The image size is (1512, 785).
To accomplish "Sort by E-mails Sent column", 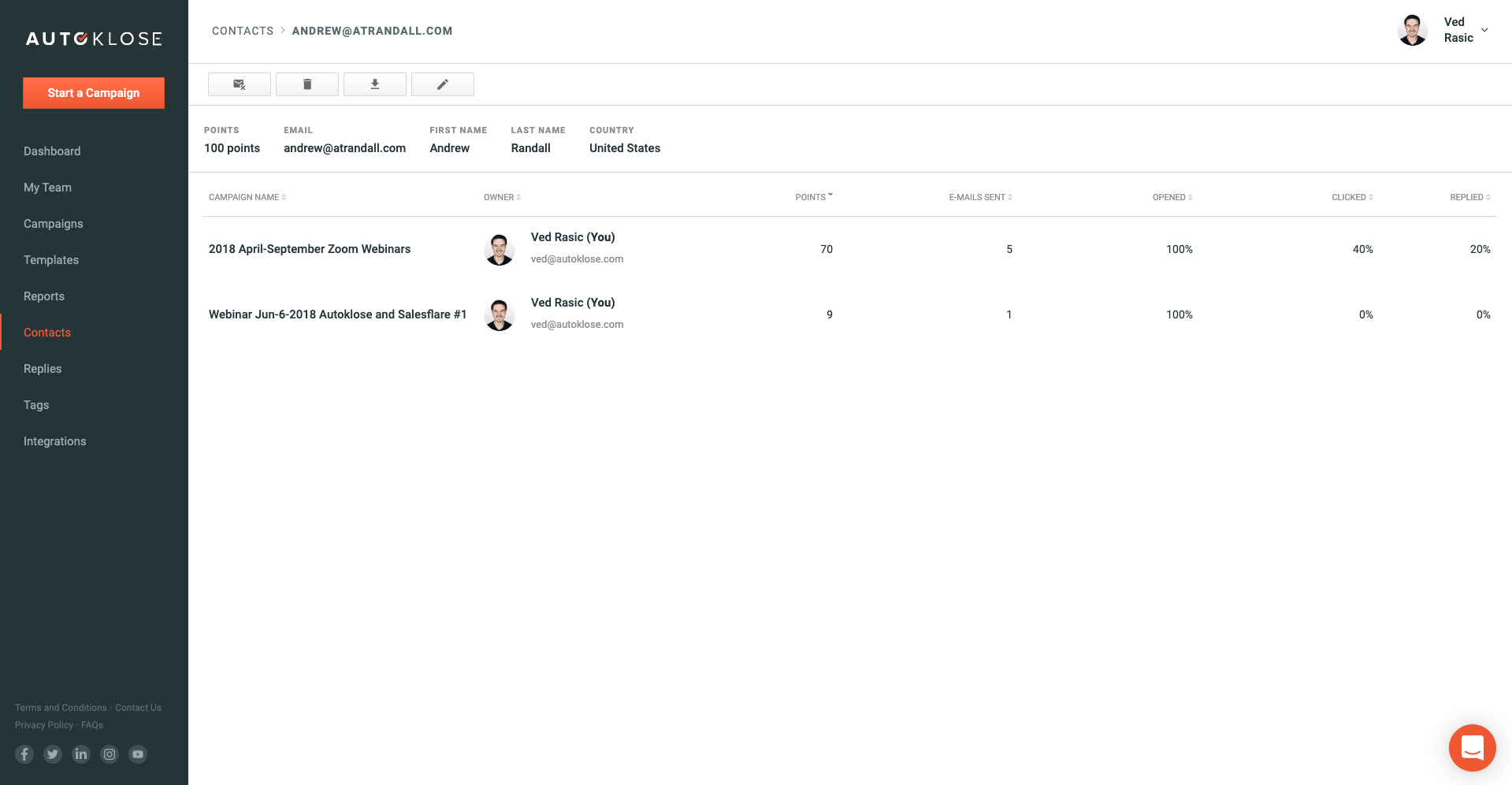I will 980,197.
